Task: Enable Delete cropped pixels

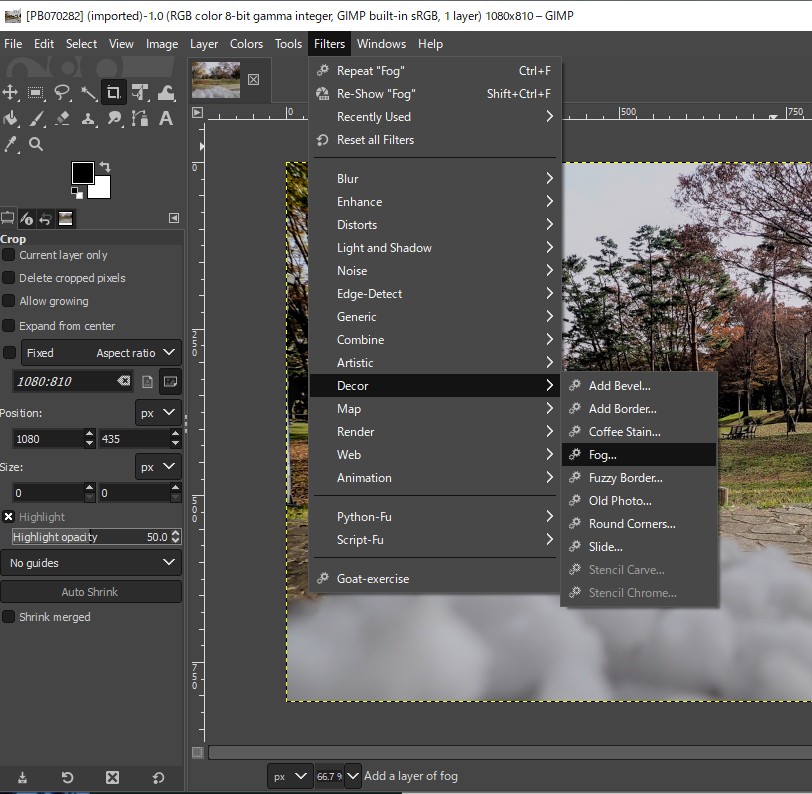Action: click(8, 278)
